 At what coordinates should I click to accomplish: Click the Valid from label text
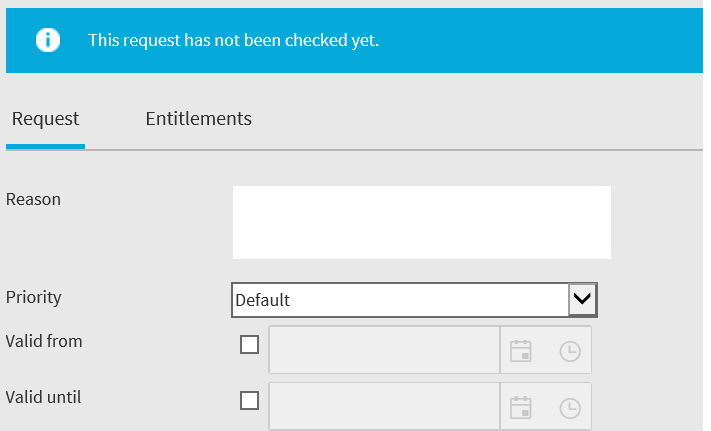[x=44, y=341]
